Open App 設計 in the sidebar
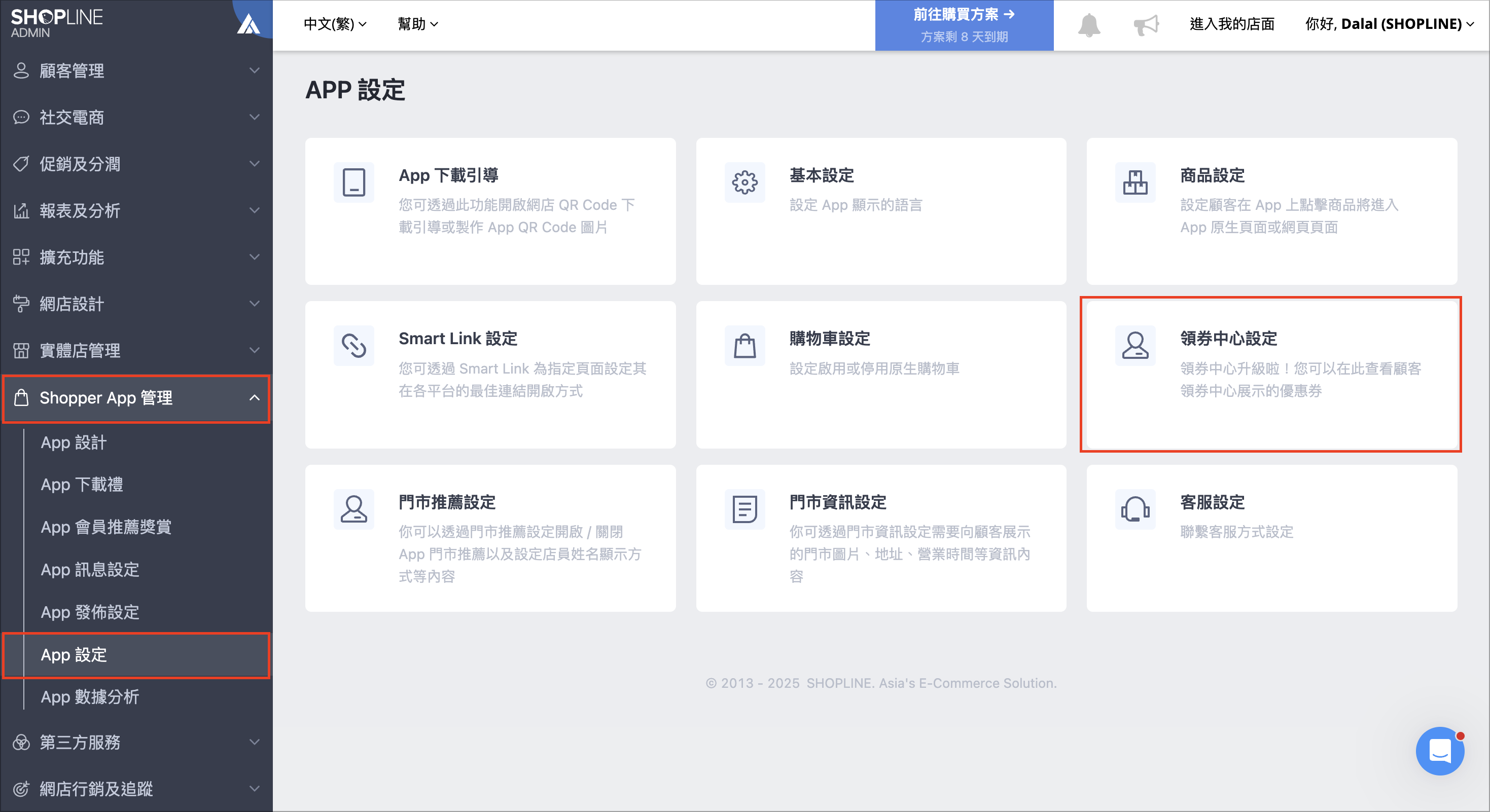 point(74,442)
